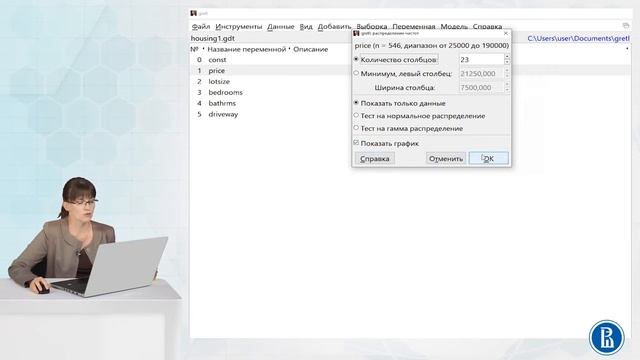This screenshot has height=360, width=640.
Task: Select the price variable row
Action: 411,71
